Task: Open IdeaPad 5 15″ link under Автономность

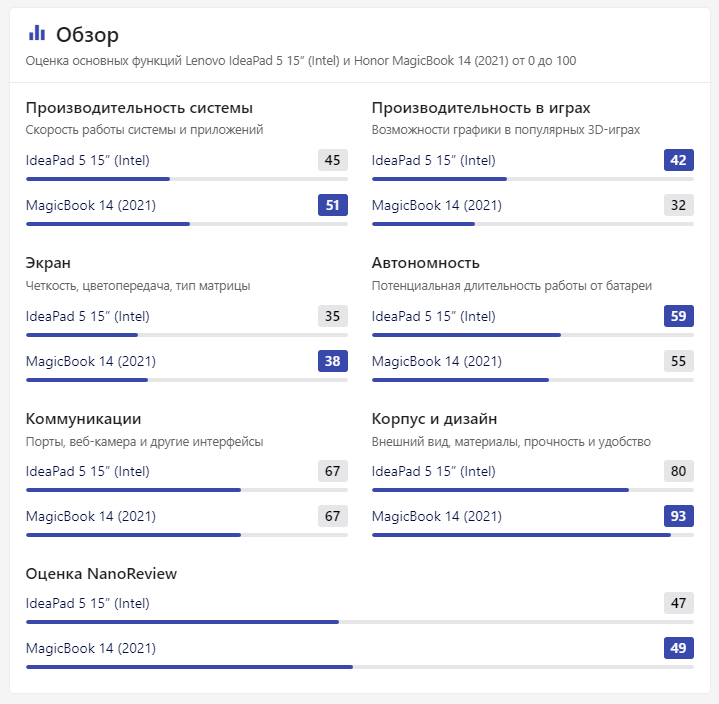Action: tap(434, 316)
